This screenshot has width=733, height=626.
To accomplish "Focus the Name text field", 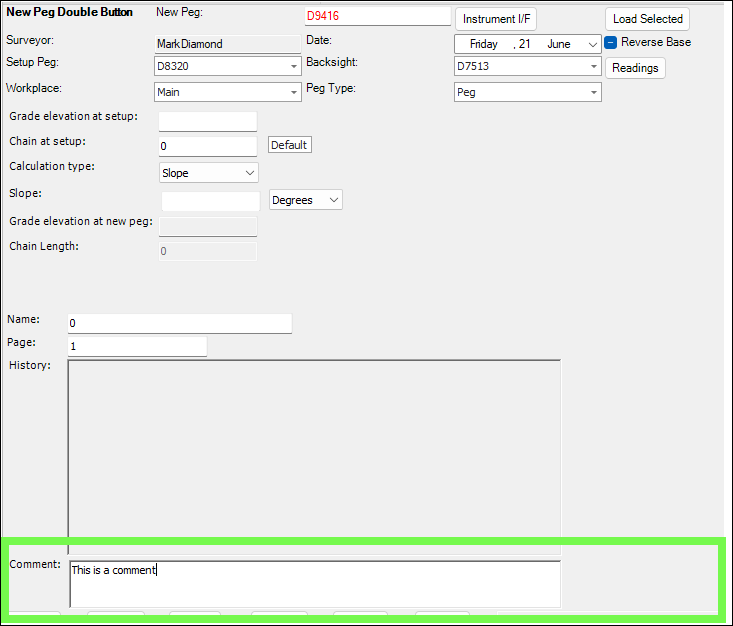I will click(x=180, y=324).
